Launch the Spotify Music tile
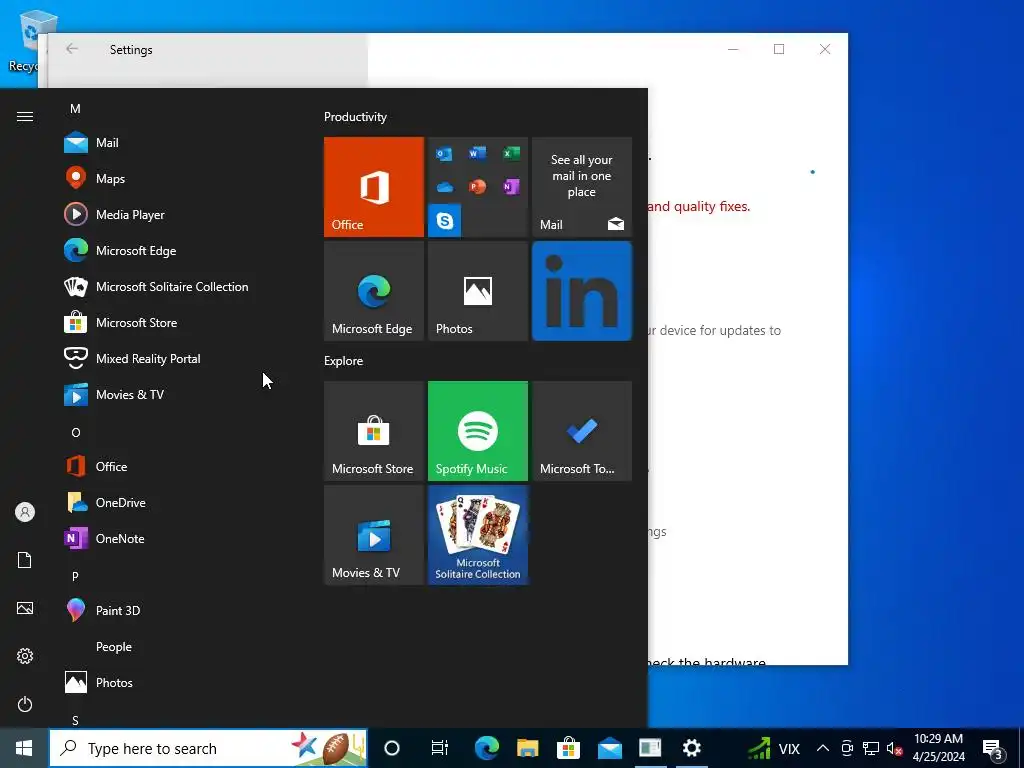This screenshot has height=768, width=1024. pos(478,431)
